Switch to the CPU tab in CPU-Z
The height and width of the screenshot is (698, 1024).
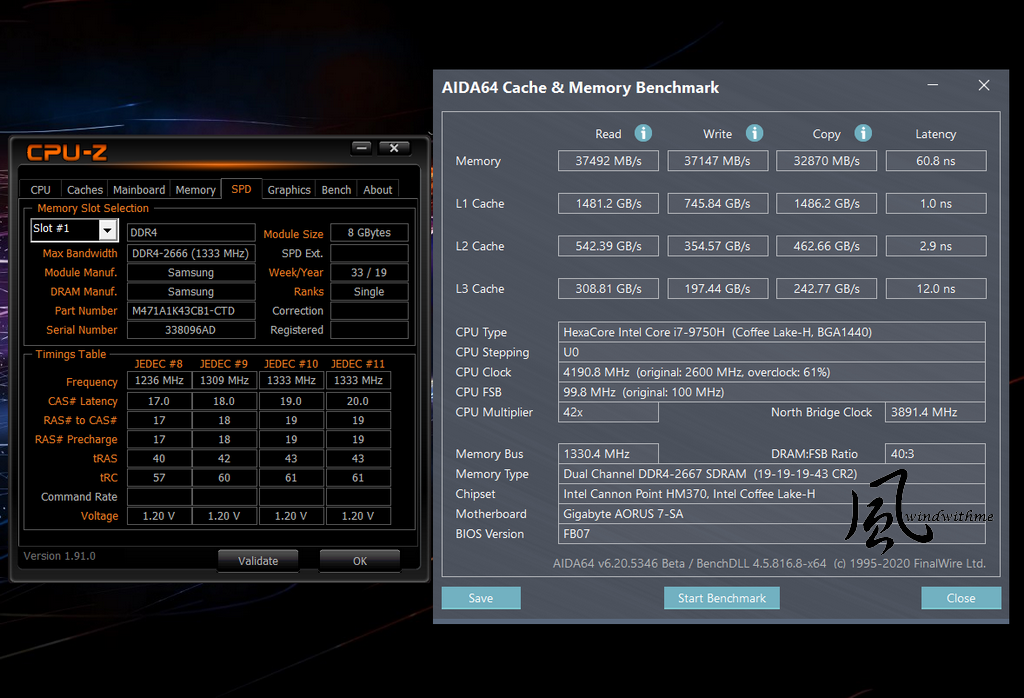point(40,189)
